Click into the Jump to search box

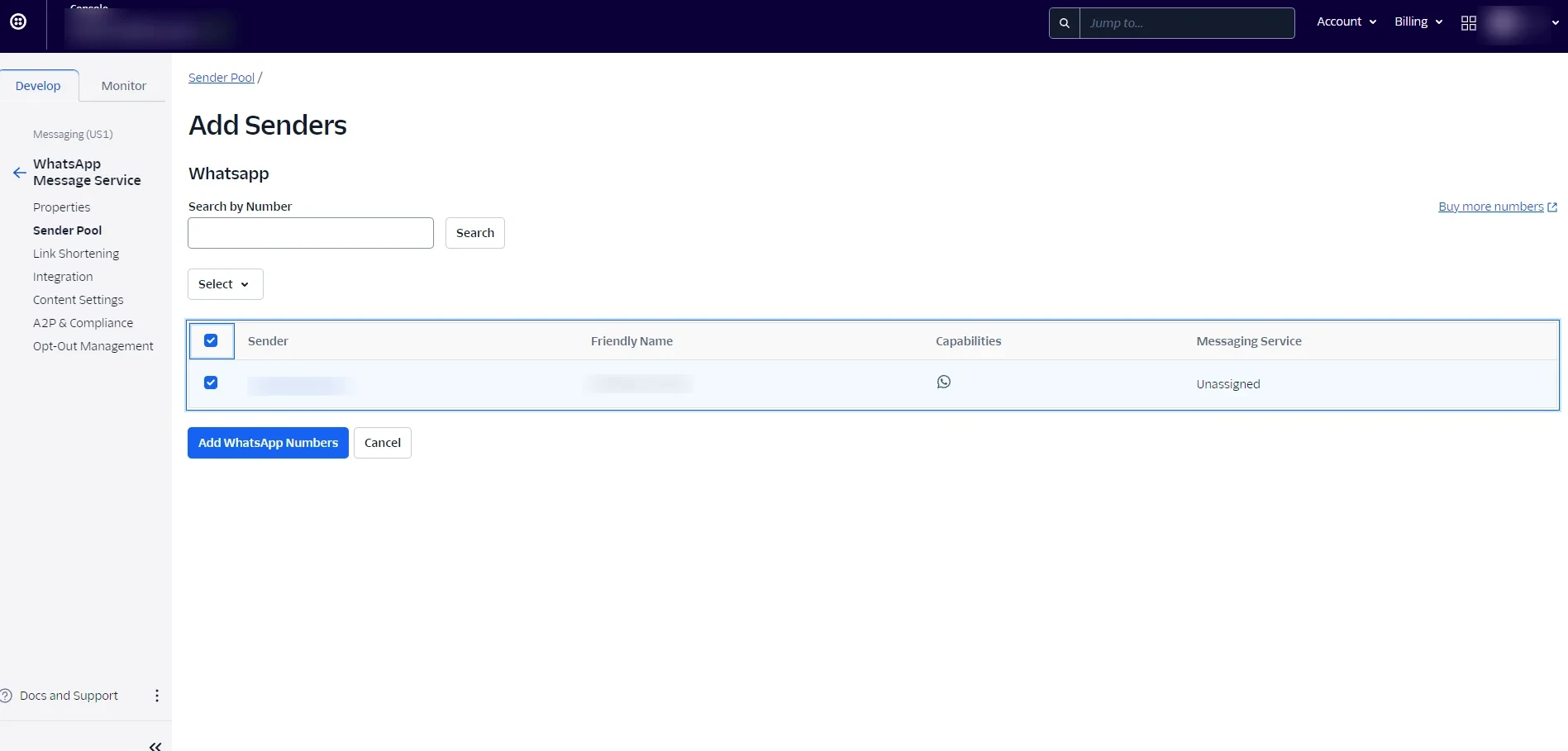coord(1187,23)
